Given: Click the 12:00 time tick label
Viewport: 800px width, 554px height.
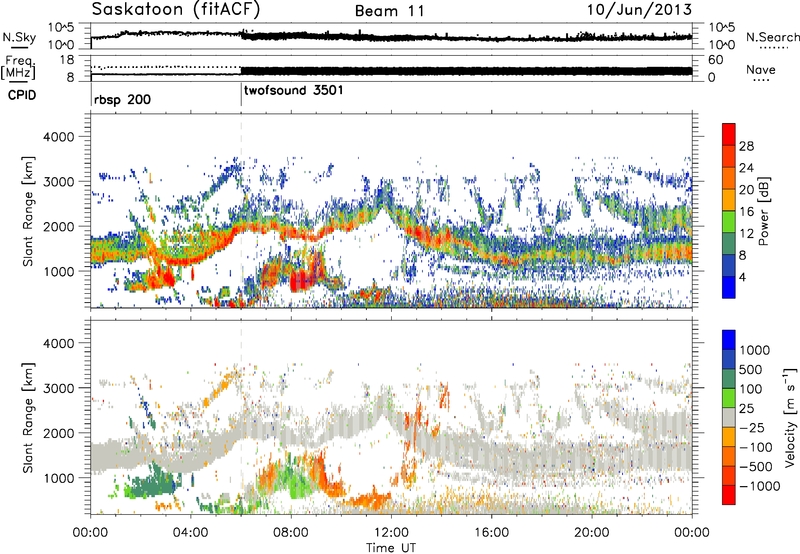Looking at the screenshot, I should point(391,533).
